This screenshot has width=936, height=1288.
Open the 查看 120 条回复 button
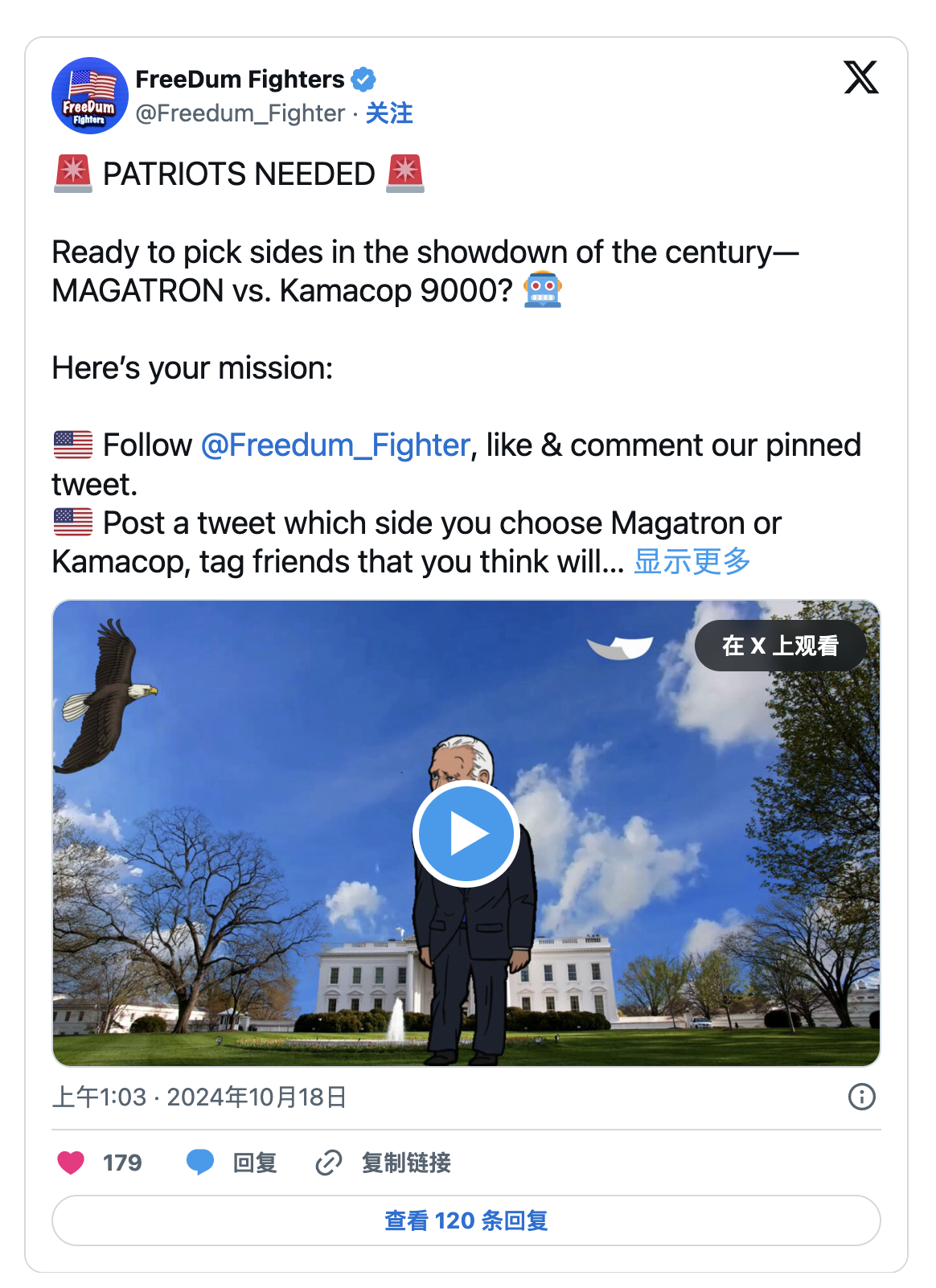point(466,1220)
